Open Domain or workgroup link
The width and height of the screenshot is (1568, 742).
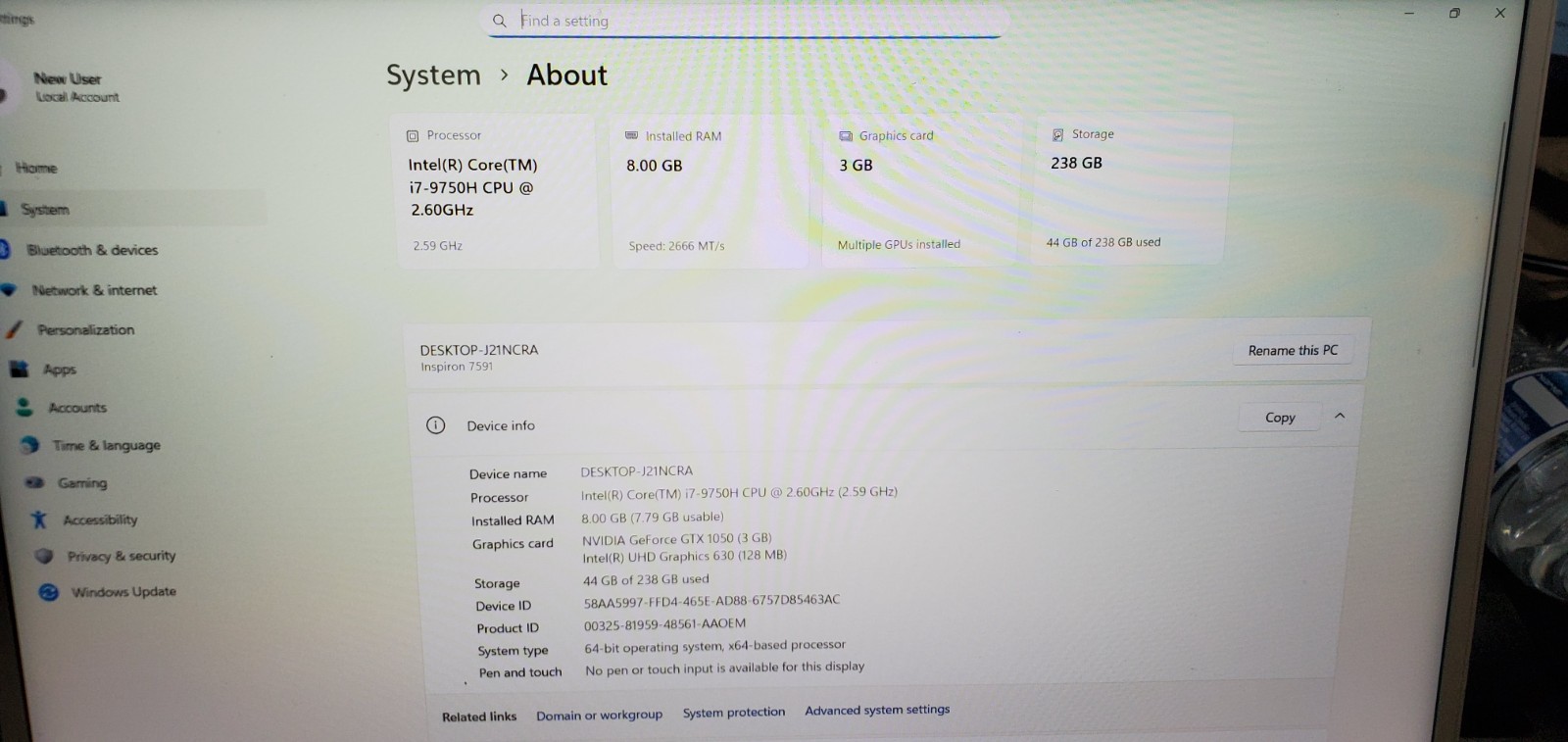point(599,716)
